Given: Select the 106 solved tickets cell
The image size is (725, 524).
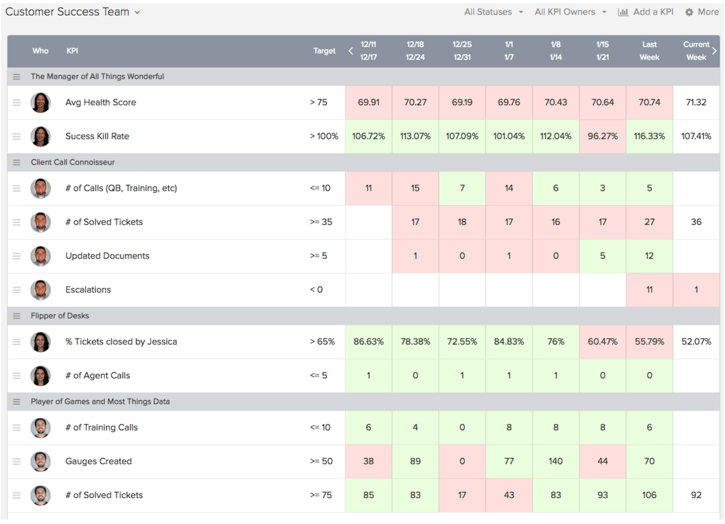Looking at the screenshot, I should pyautogui.click(x=649, y=495).
